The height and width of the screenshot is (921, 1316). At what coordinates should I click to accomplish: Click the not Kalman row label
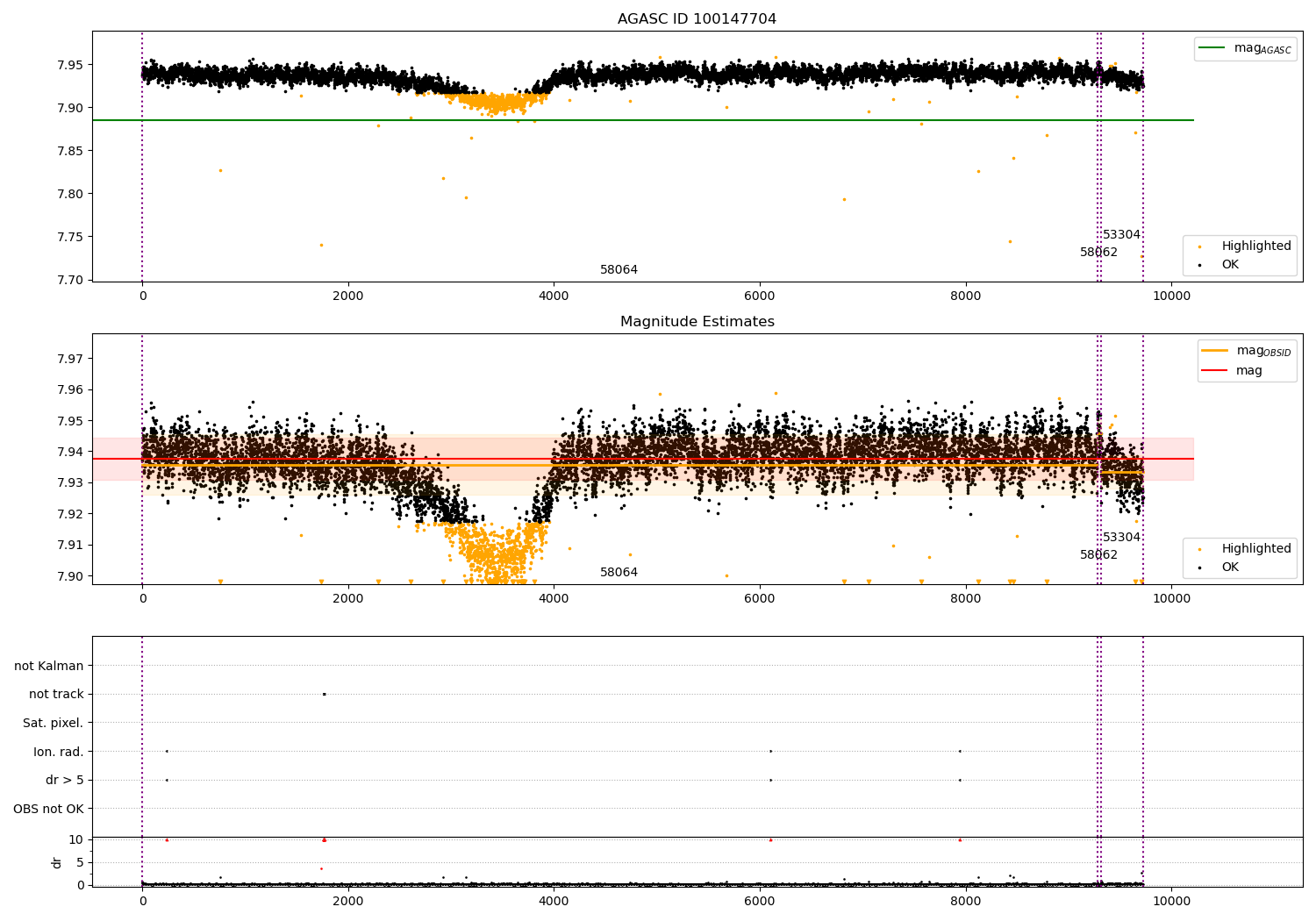coord(49,666)
